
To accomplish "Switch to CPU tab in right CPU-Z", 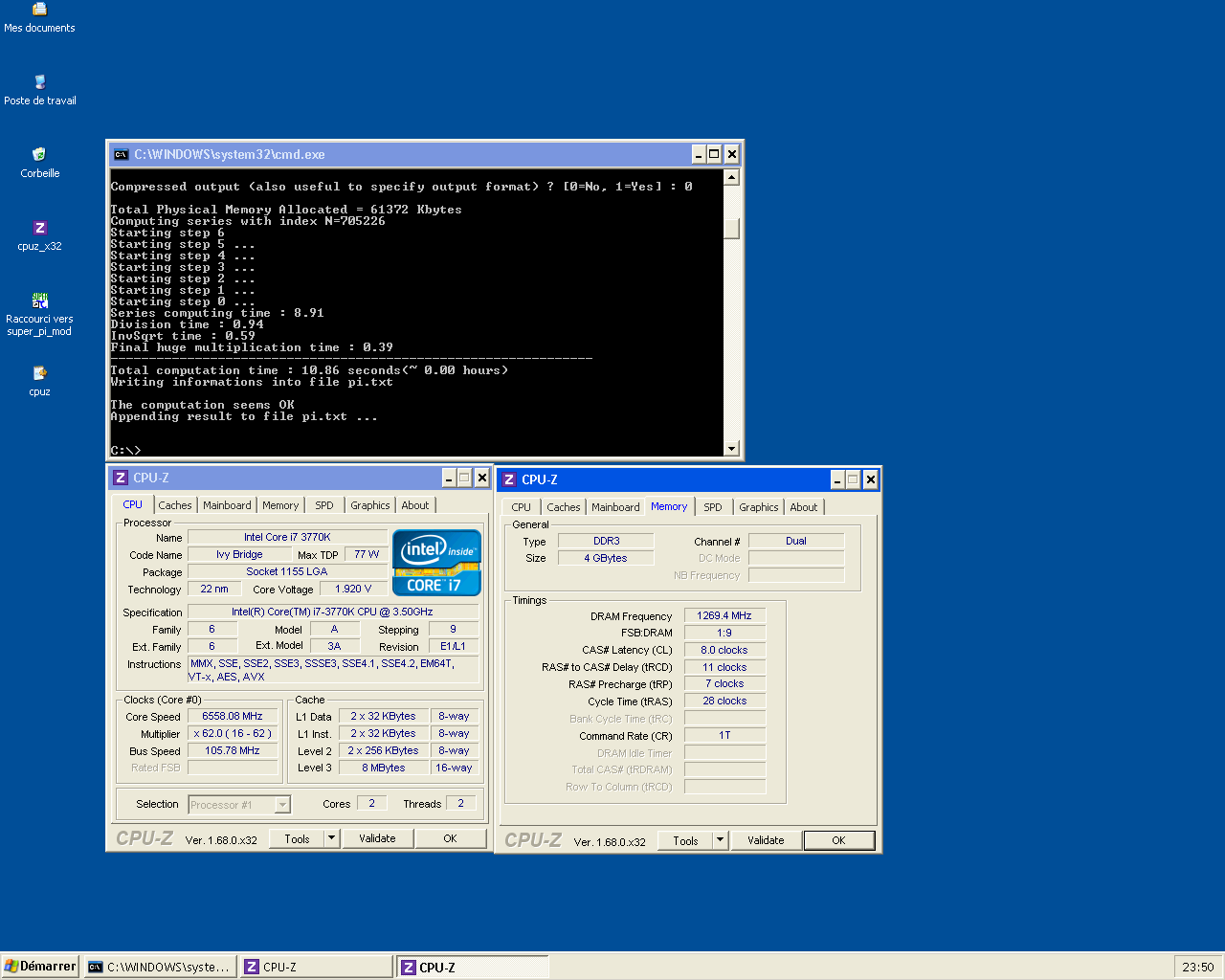I will point(522,507).
